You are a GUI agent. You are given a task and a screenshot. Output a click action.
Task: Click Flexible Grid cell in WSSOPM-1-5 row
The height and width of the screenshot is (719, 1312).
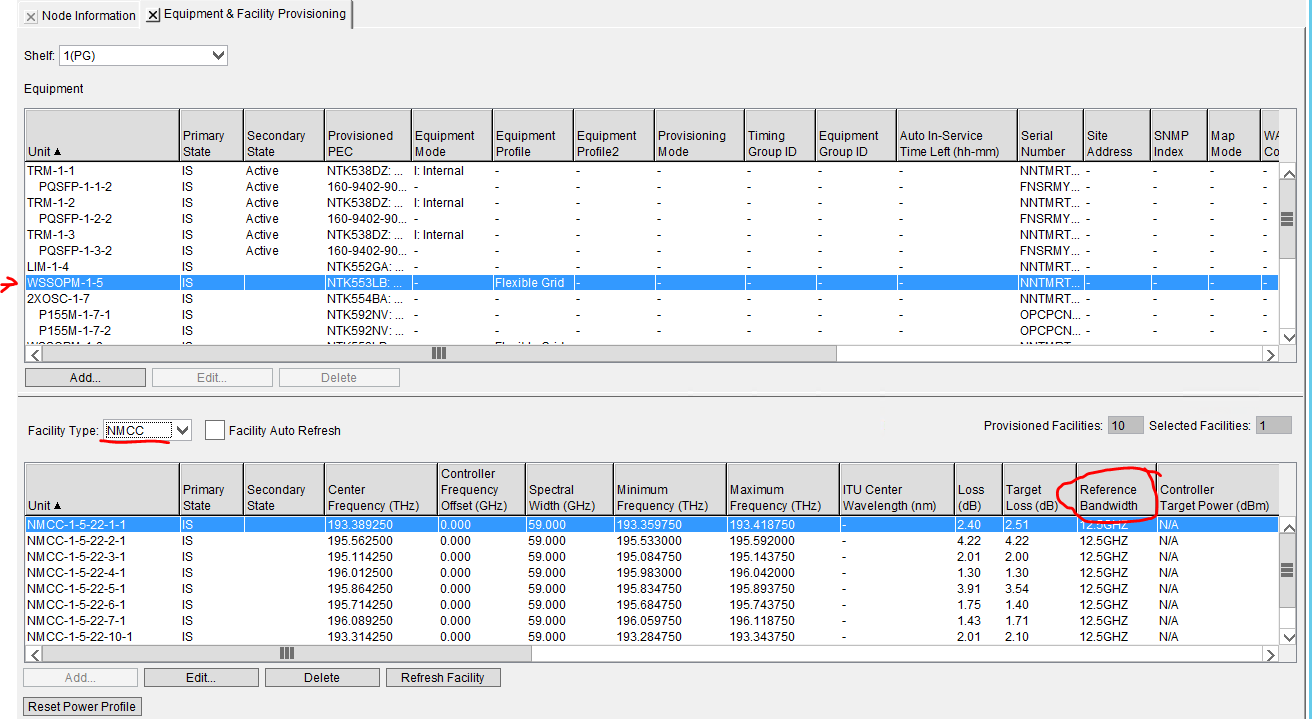533,283
